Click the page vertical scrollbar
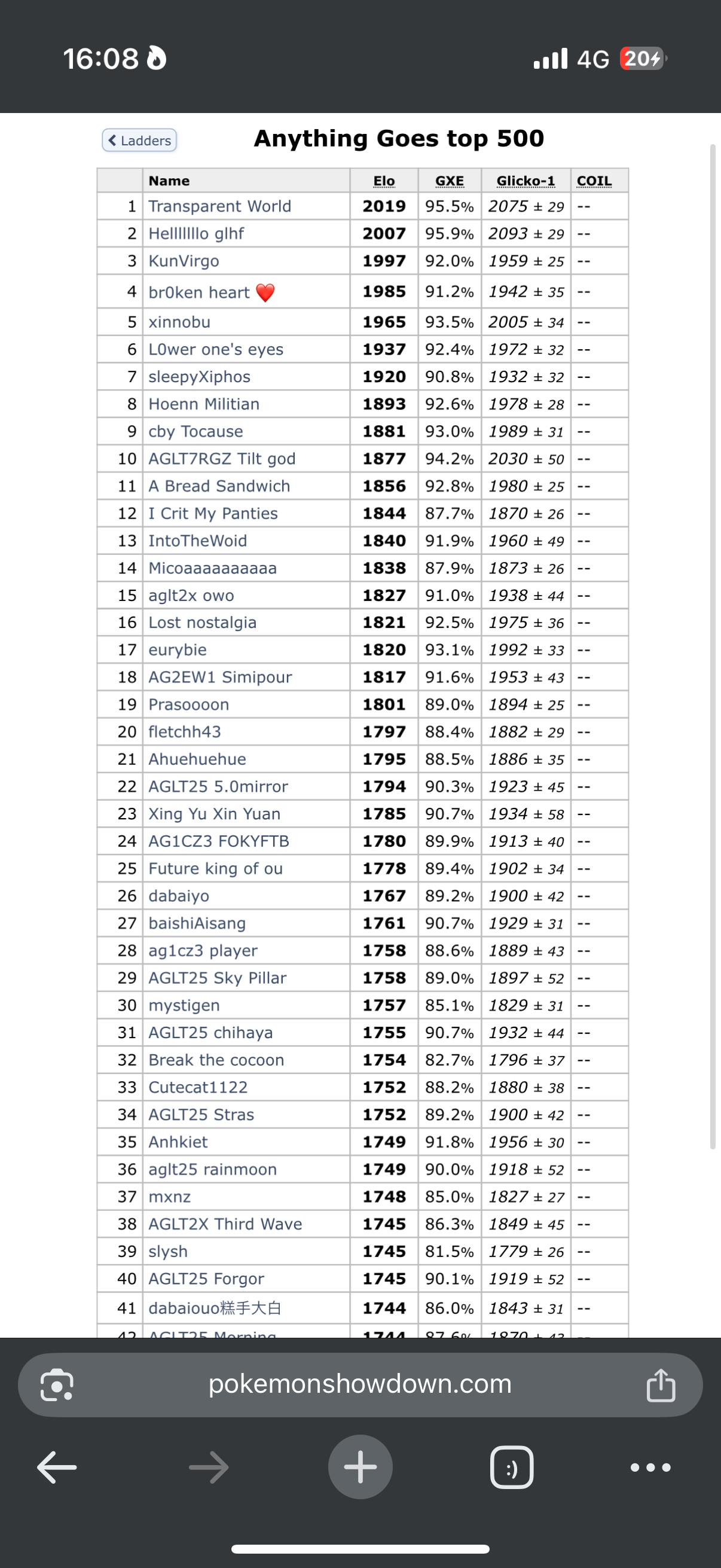Image resolution: width=721 pixels, height=1568 pixels. coord(713,646)
